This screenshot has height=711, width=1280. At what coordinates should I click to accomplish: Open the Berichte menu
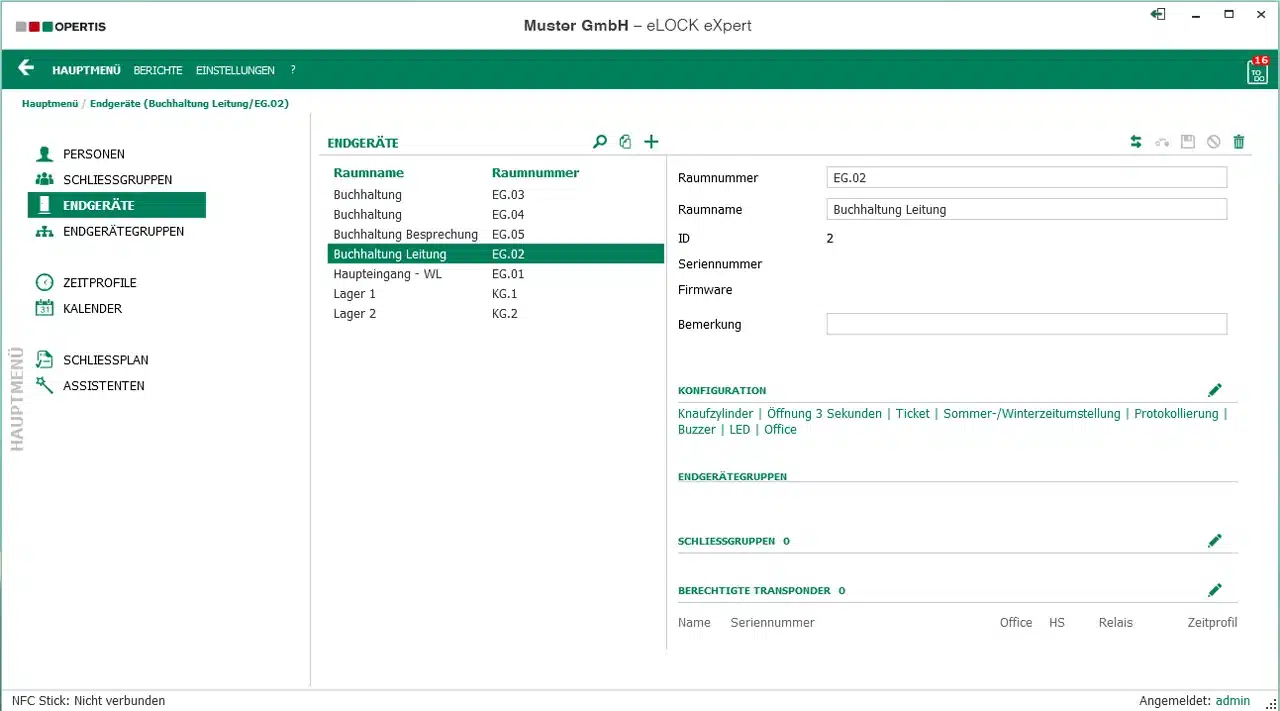coord(158,70)
